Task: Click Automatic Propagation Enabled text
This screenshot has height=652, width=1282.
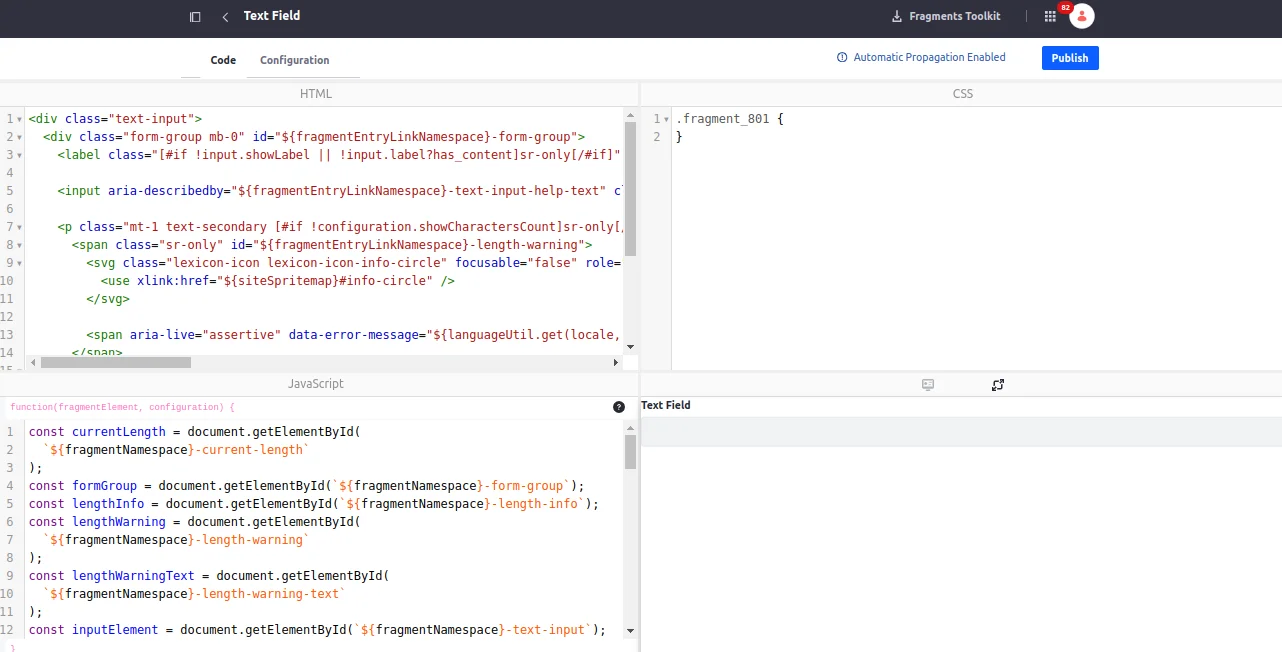Action: click(x=930, y=58)
